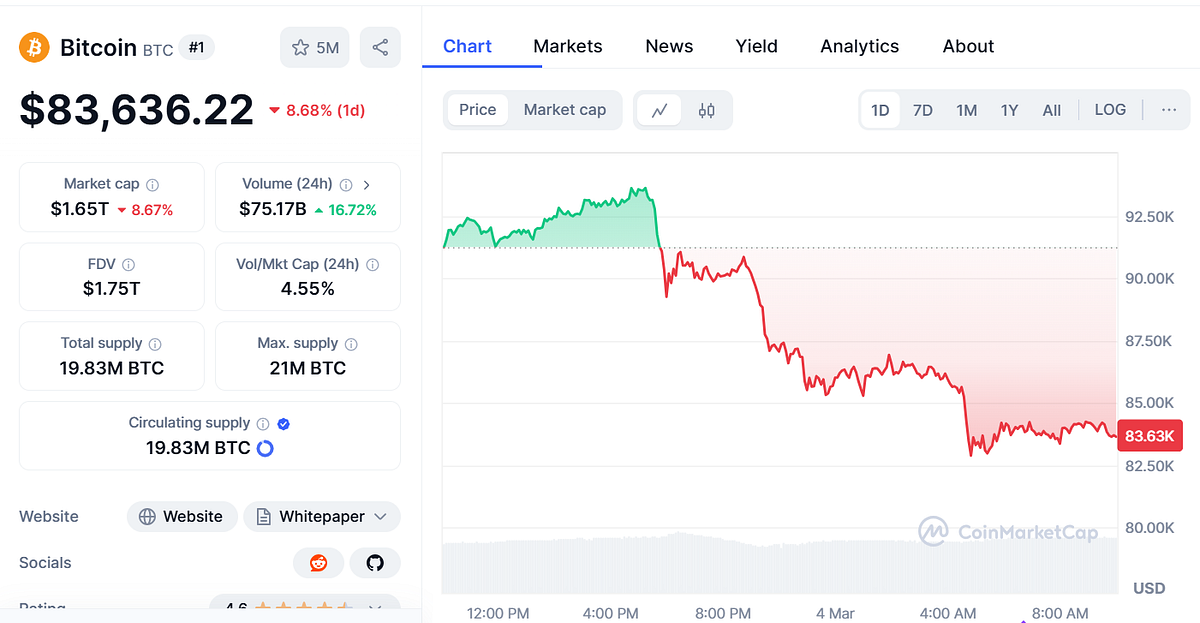Open the Analytics tab
1200x623 pixels.
click(x=859, y=46)
